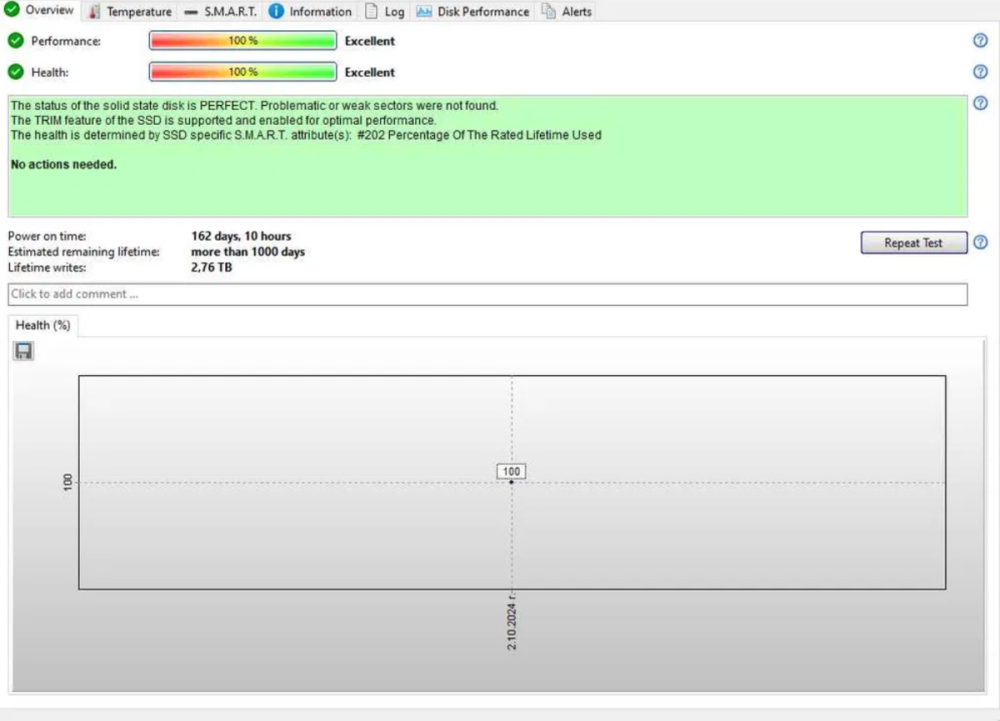Image resolution: width=1000 pixels, height=721 pixels.
Task: Click the 'Click to add comment' field
Action: click(487, 294)
